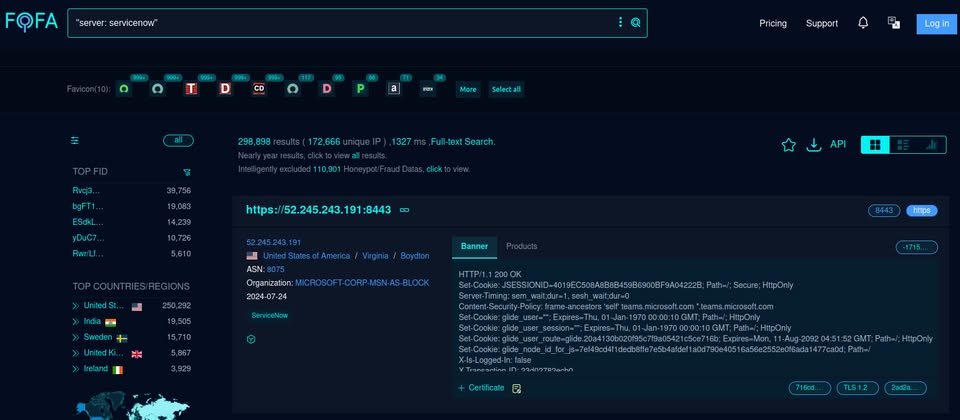Select the green P favicon
The height and width of the screenshot is (420, 960).
coord(361,89)
